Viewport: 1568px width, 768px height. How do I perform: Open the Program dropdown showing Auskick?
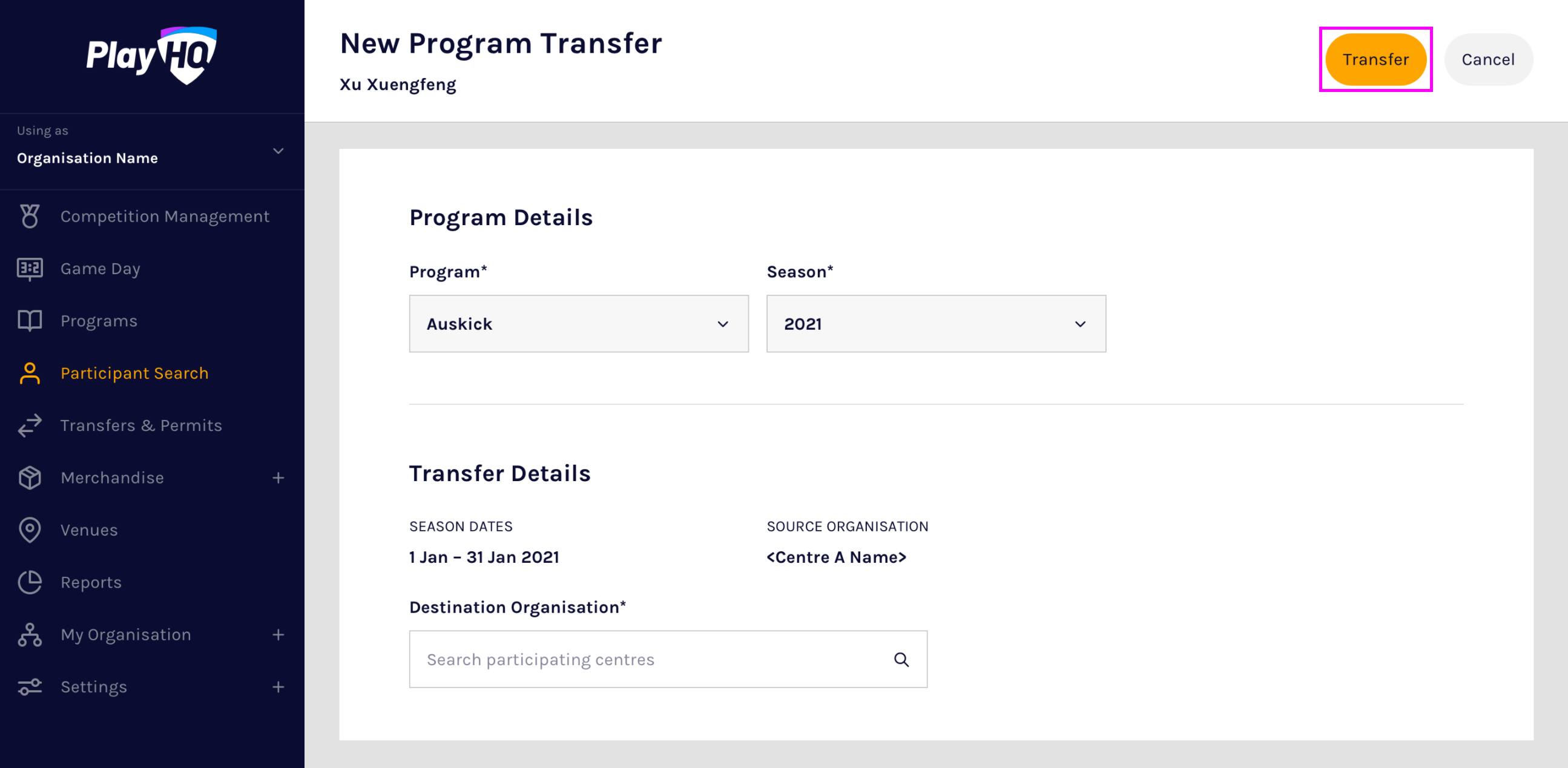click(578, 324)
